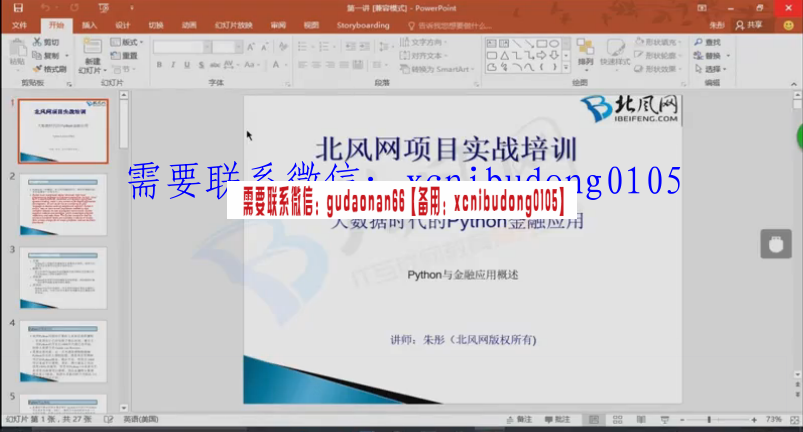Click the Redo icon in title bar
Screen dimensions: 803x432
pos(75,8)
